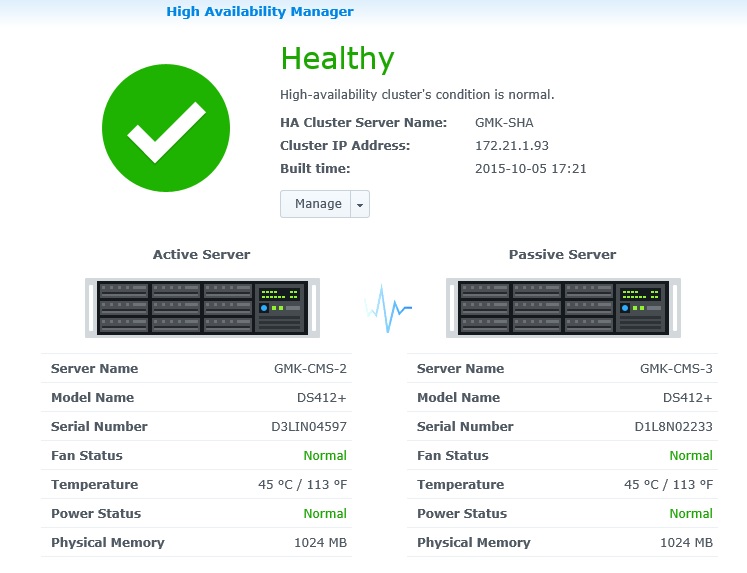Click passive server temperature 45 °C value
This screenshot has width=747, height=573.
(668, 485)
